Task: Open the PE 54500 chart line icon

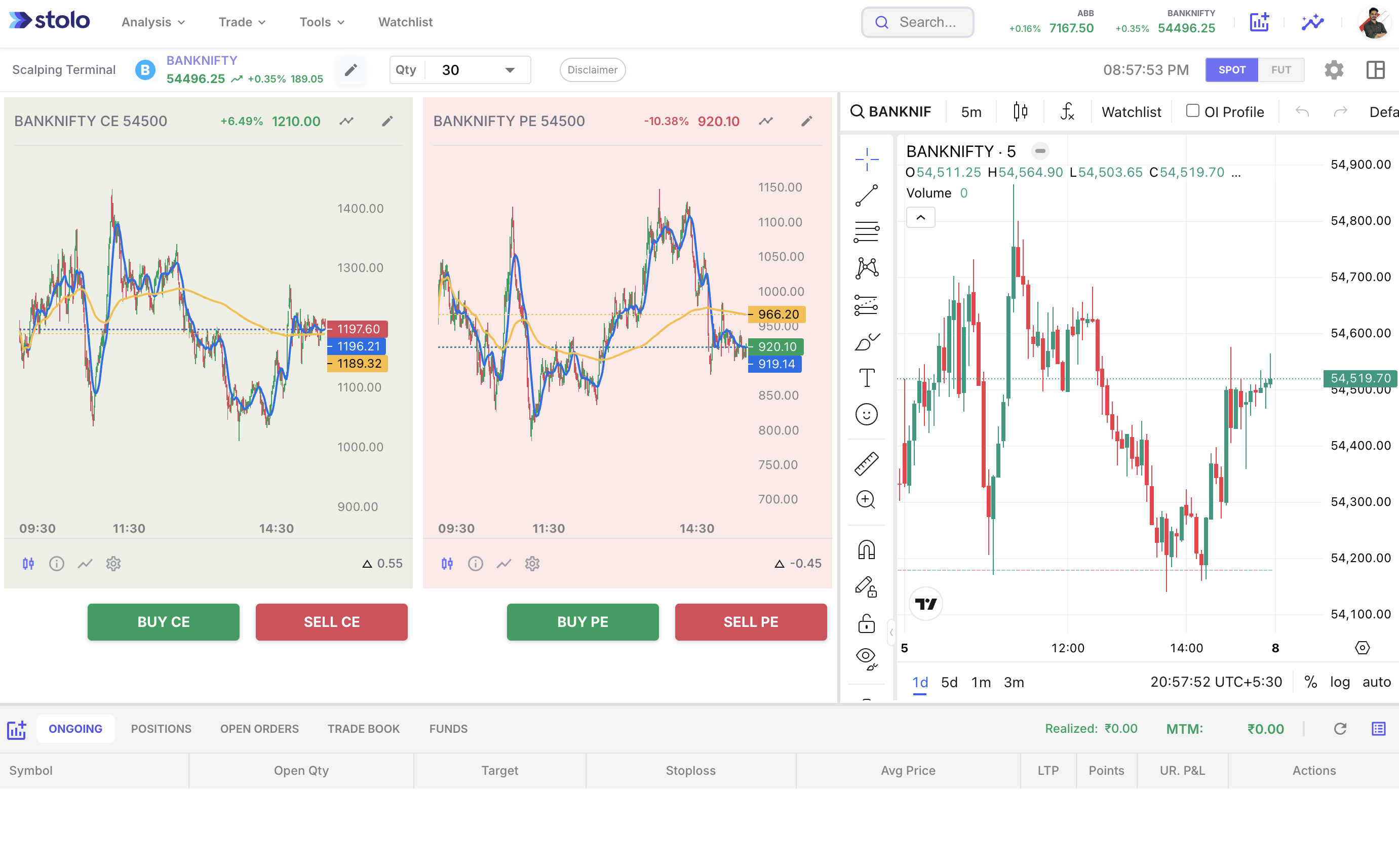Action: (766, 121)
